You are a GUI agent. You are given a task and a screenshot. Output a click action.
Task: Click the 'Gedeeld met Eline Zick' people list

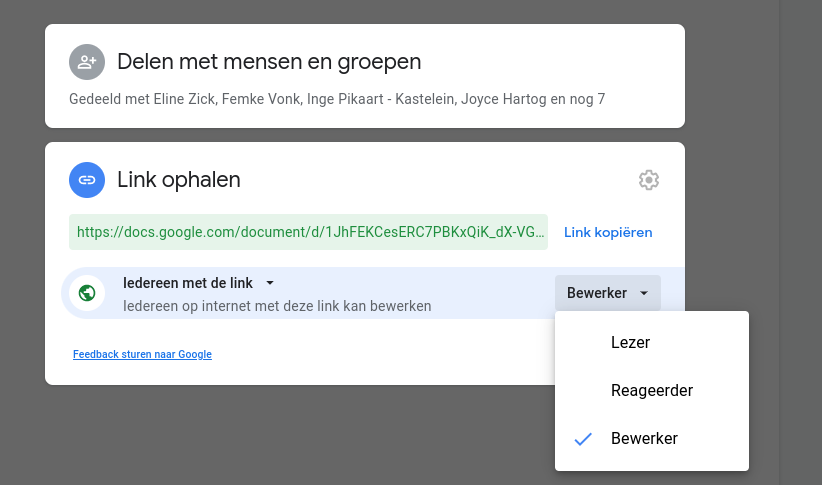click(336, 99)
